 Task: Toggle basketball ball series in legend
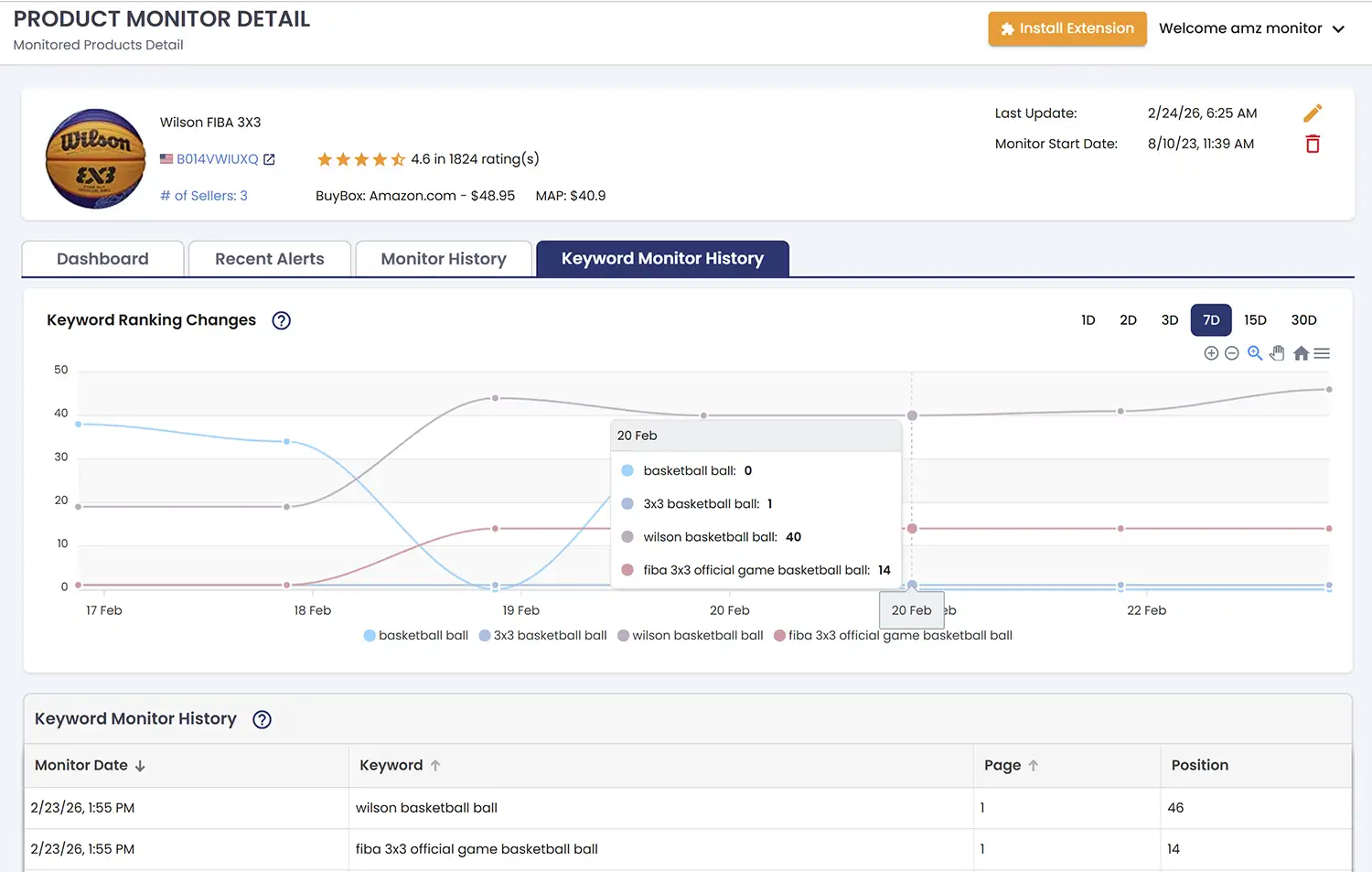point(416,635)
